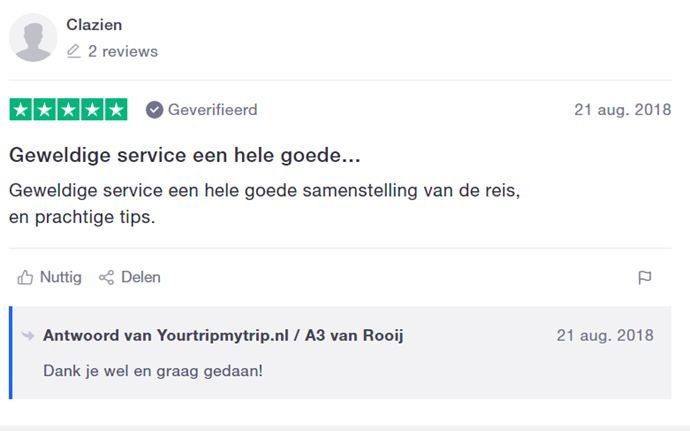Click the verified checkmark badge icon
This screenshot has height=431, width=690.
point(154,110)
